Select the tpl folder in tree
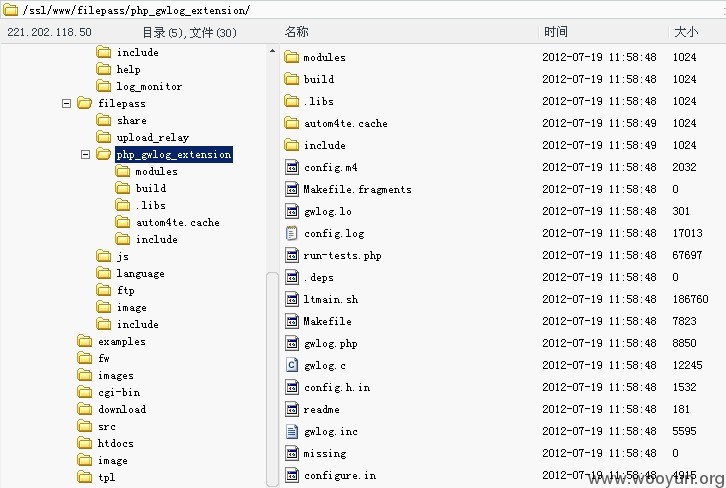This screenshot has height=488, width=726. tap(106, 477)
